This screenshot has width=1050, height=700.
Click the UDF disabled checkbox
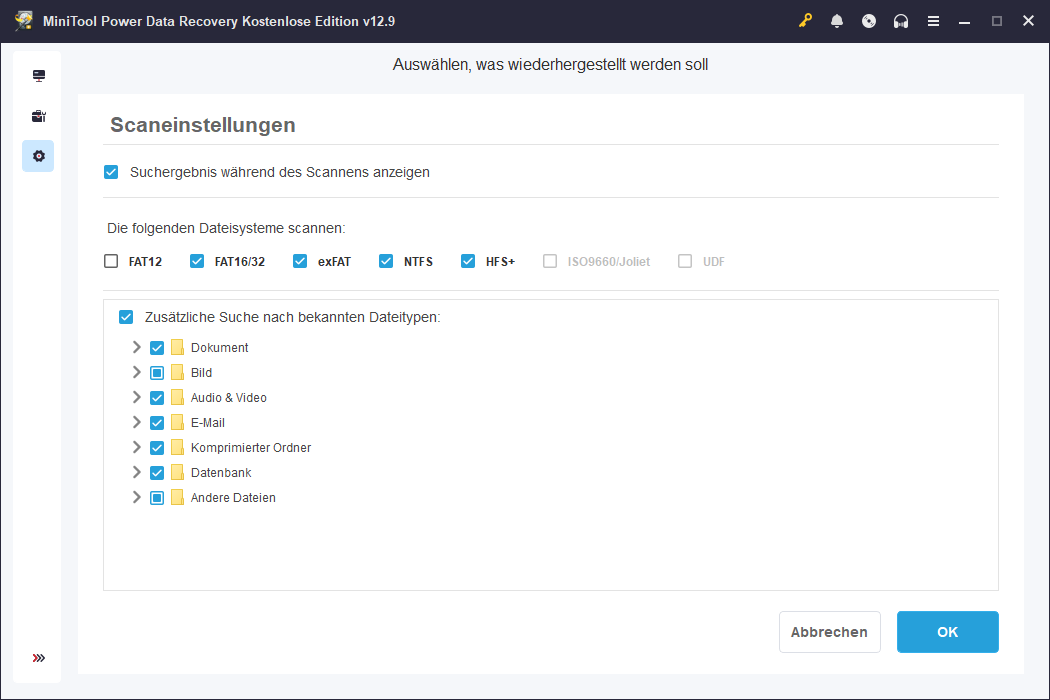684,261
